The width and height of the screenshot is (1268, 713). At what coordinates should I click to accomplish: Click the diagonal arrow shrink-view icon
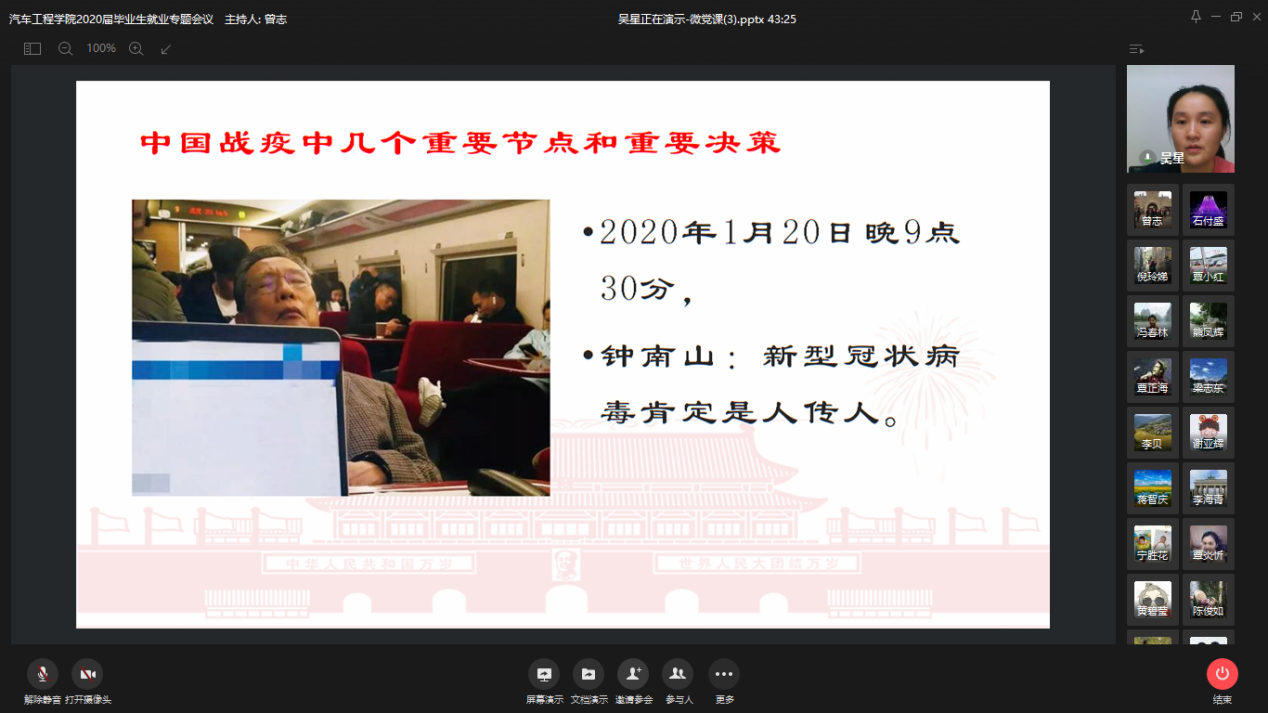tap(166, 48)
